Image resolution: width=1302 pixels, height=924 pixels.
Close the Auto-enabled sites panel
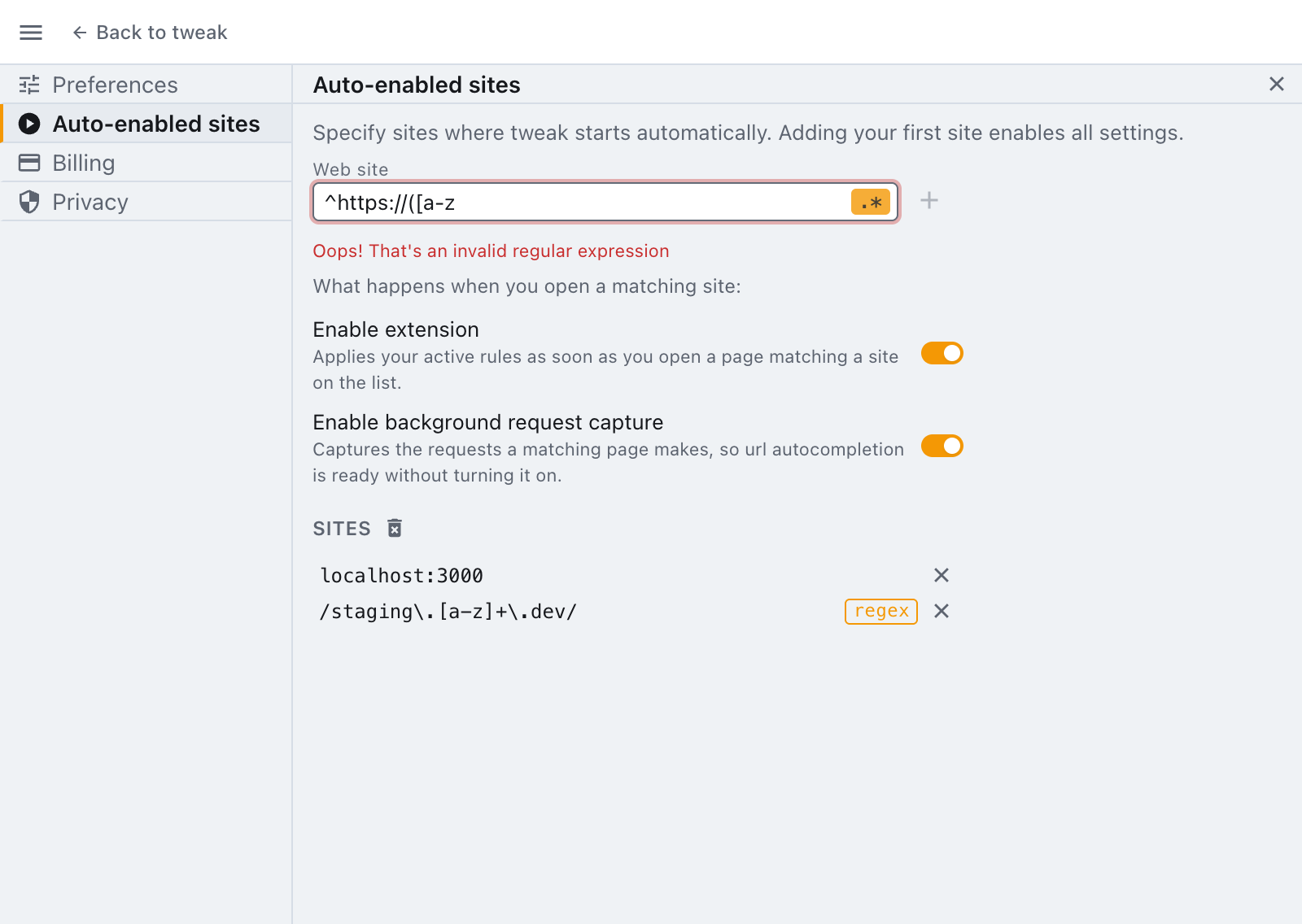click(x=1277, y=84)
